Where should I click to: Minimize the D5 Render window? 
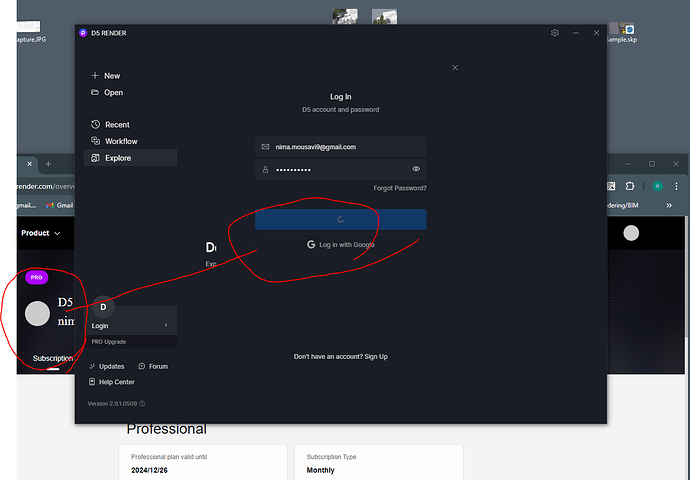576,33
